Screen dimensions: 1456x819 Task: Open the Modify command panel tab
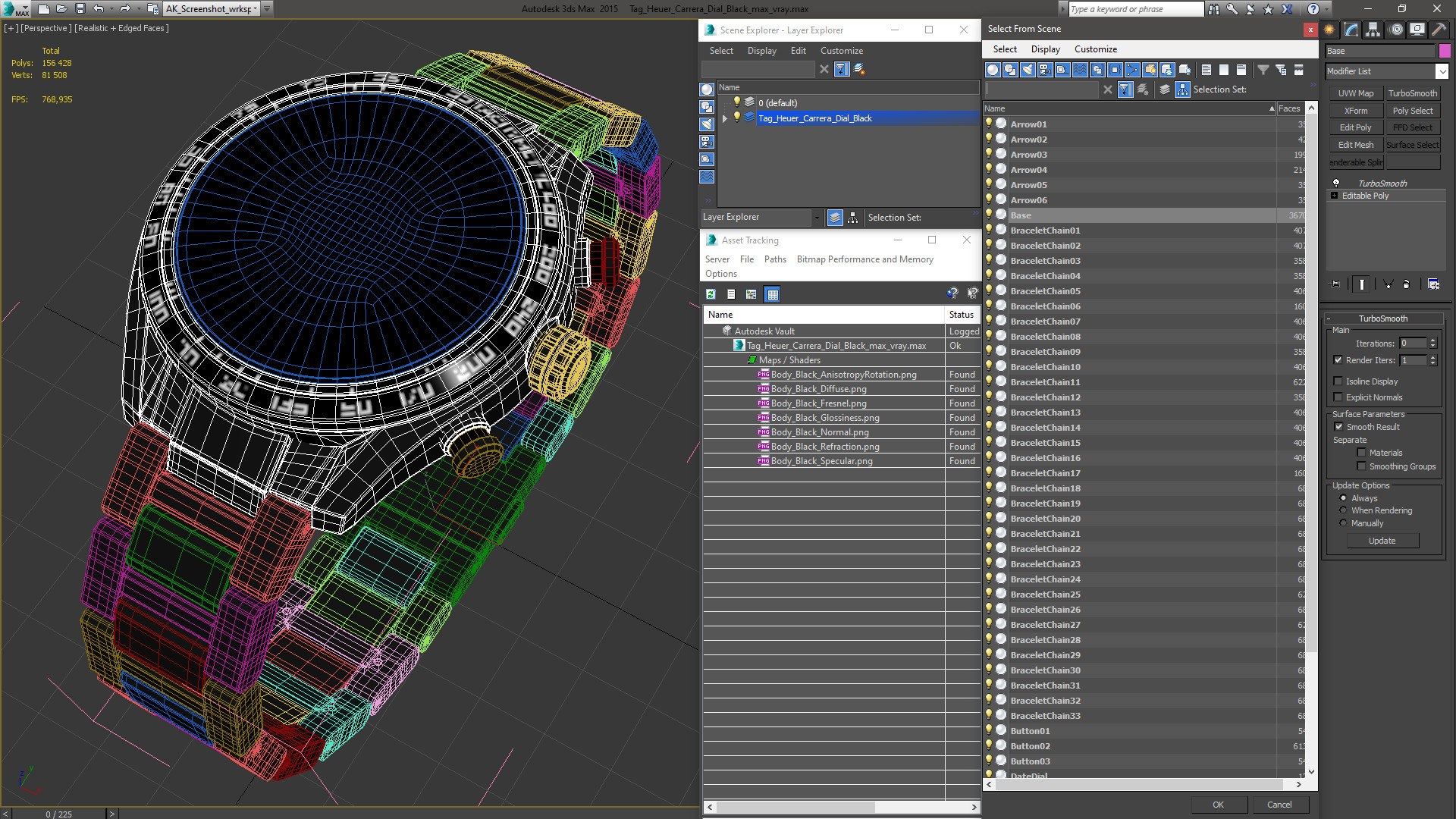[x=1351, y=30]
